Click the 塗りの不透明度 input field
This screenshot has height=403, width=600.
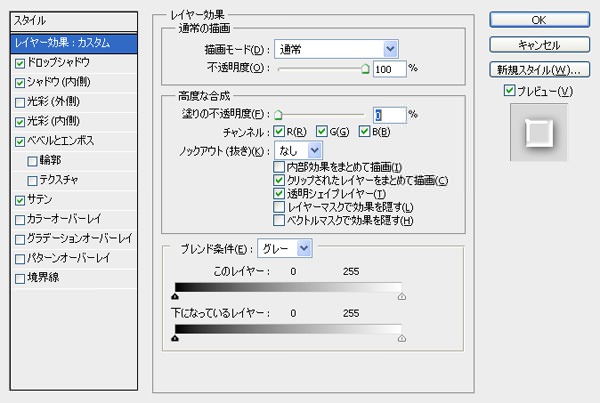(x=389, y=115)
